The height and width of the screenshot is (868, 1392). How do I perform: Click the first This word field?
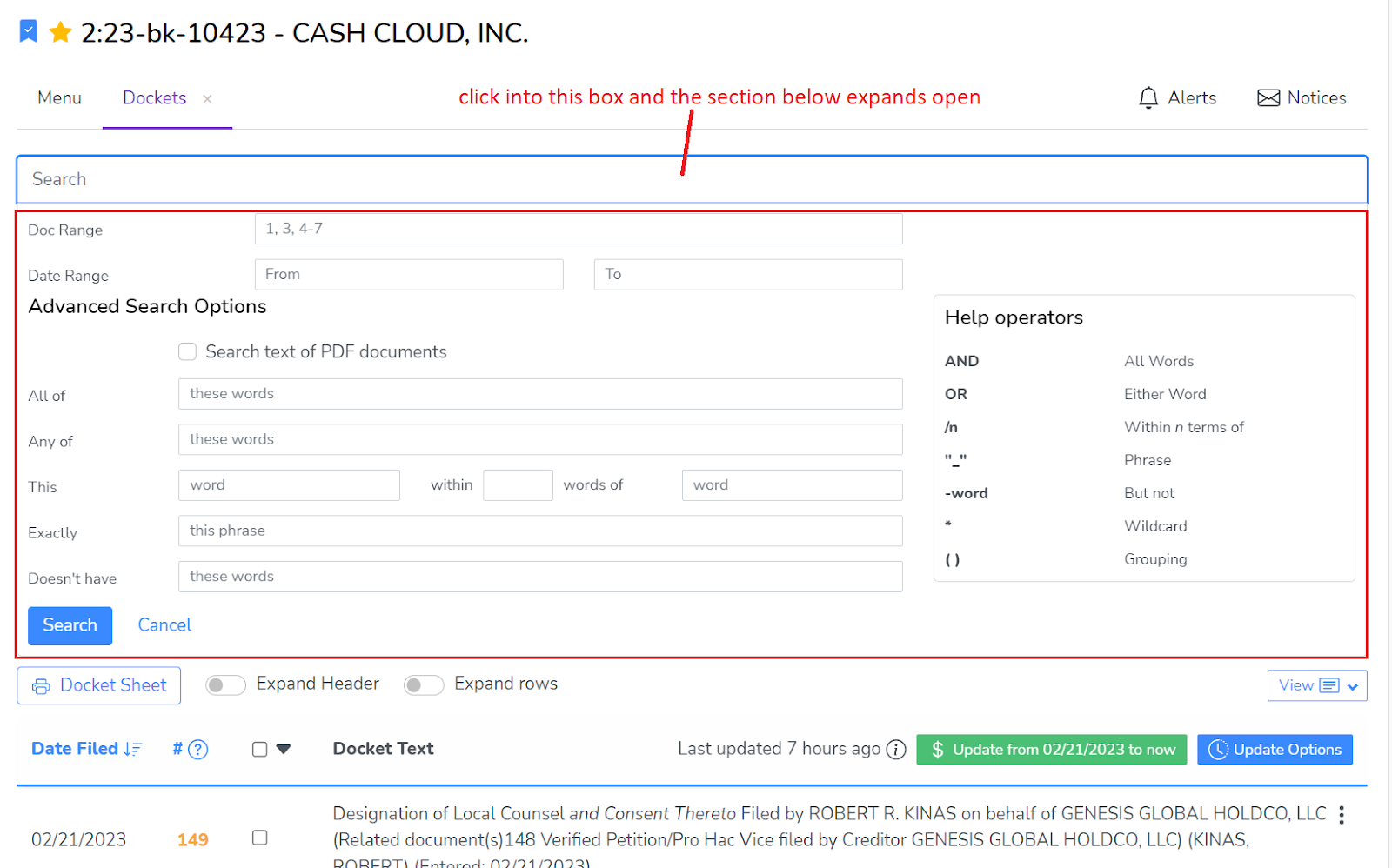coord(289,485)
